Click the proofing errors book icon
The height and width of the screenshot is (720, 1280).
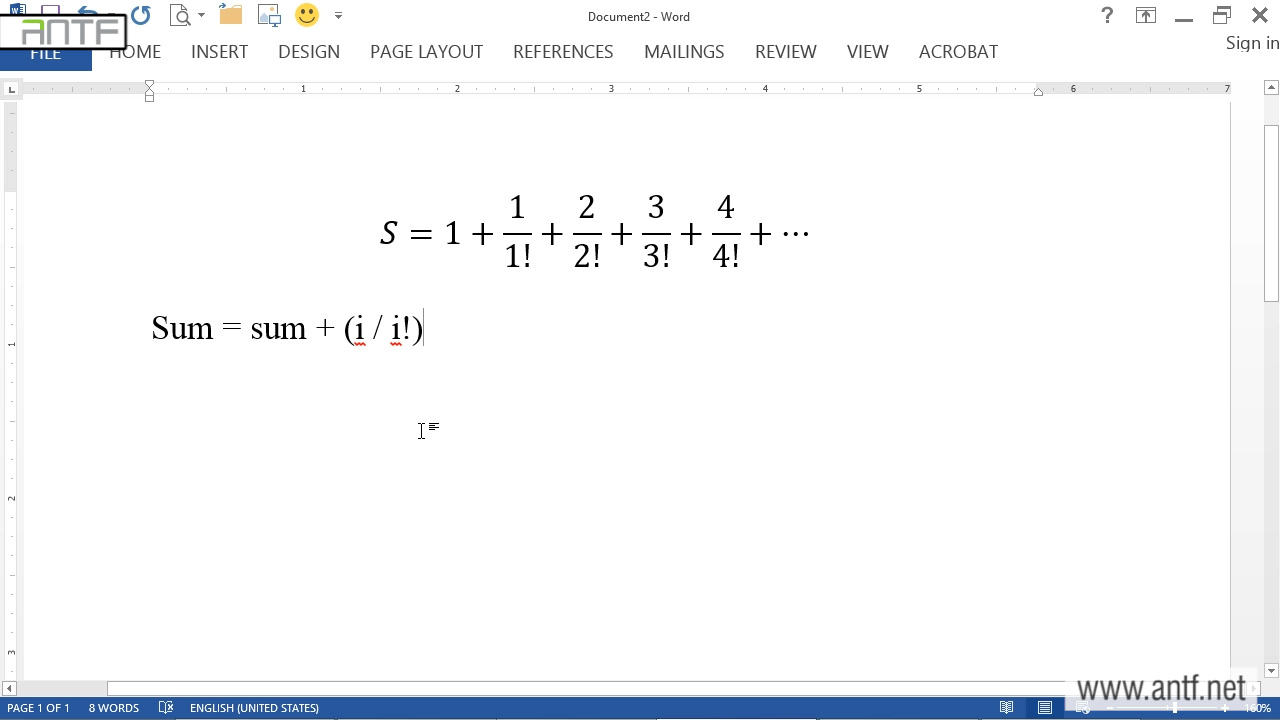[x=166, y=708]
